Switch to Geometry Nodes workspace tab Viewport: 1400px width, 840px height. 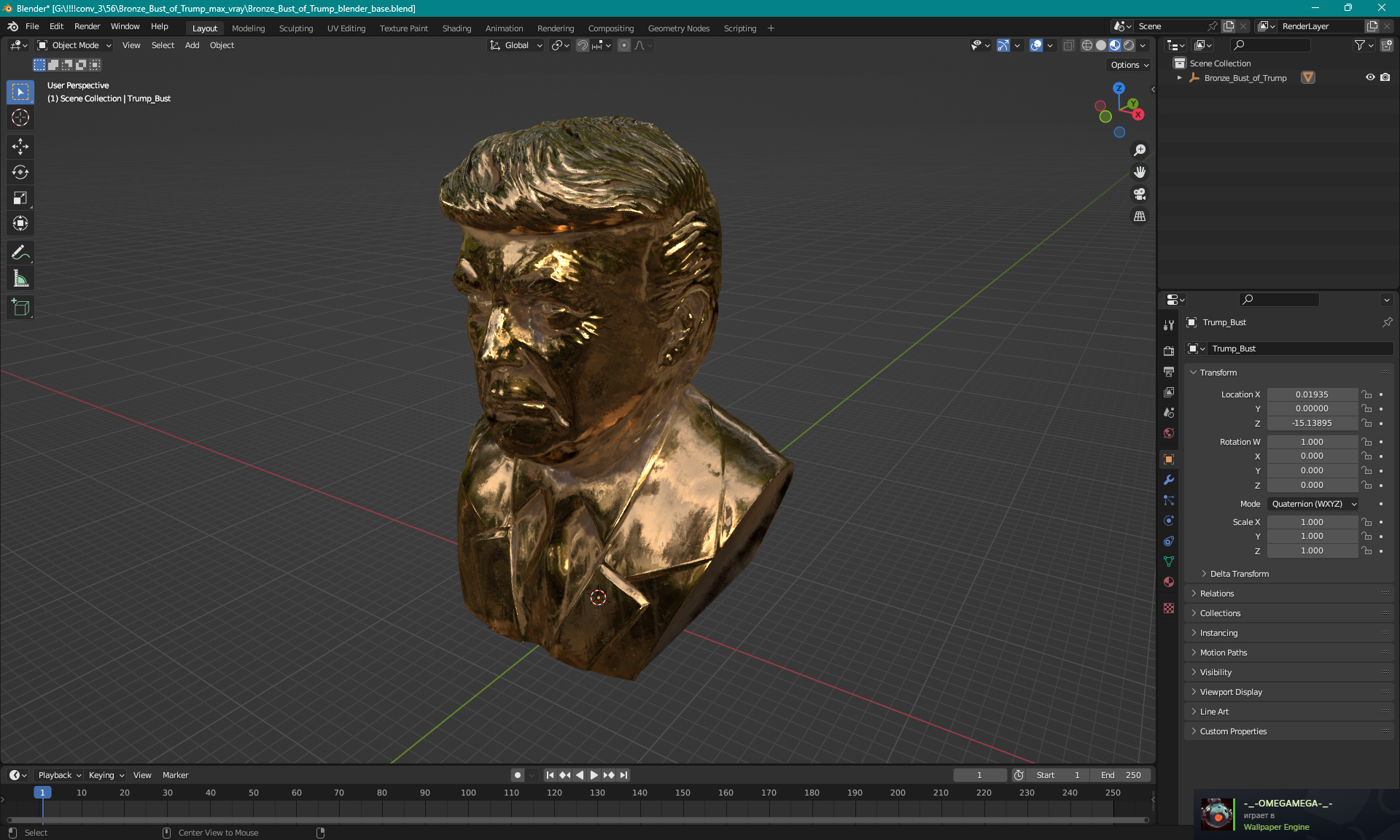pyautogui.click(x=679, y=28)
